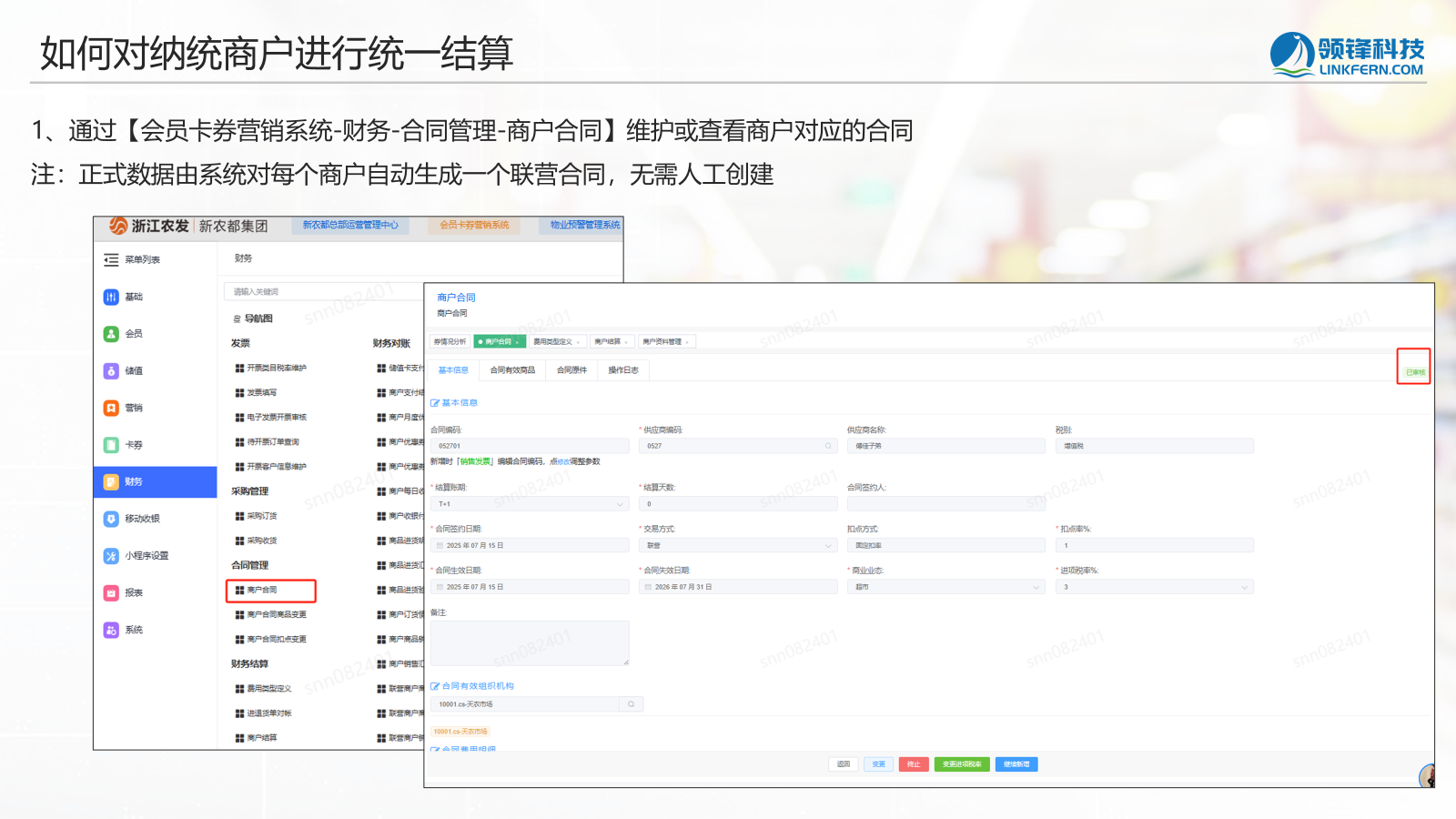Select the 储值 sidebar icon
This screenshot has height=819, width=1456.
(x=111, y=371)
